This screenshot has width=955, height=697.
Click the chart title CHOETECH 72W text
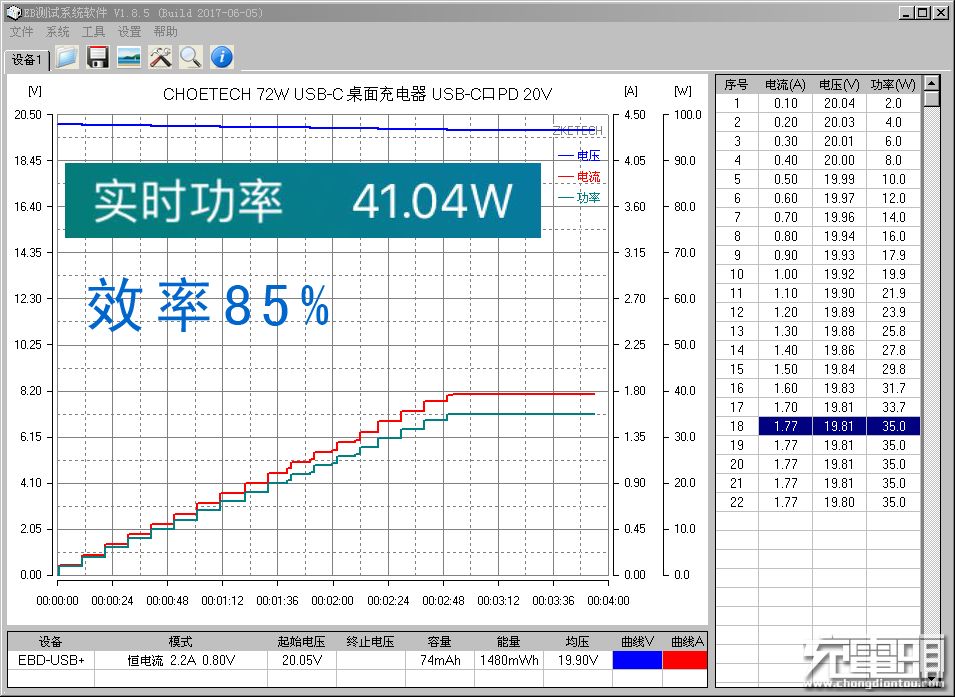pos(358,94)
